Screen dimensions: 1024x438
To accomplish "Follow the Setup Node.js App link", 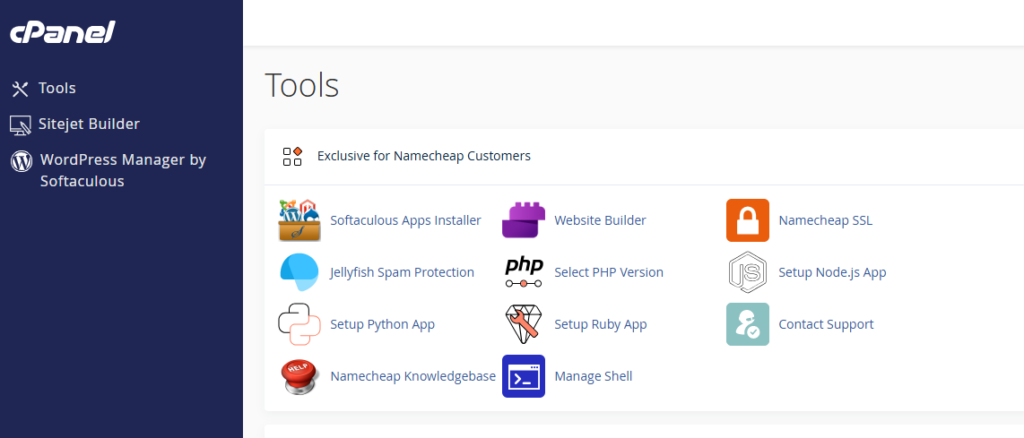I will (x=832, y=272).
